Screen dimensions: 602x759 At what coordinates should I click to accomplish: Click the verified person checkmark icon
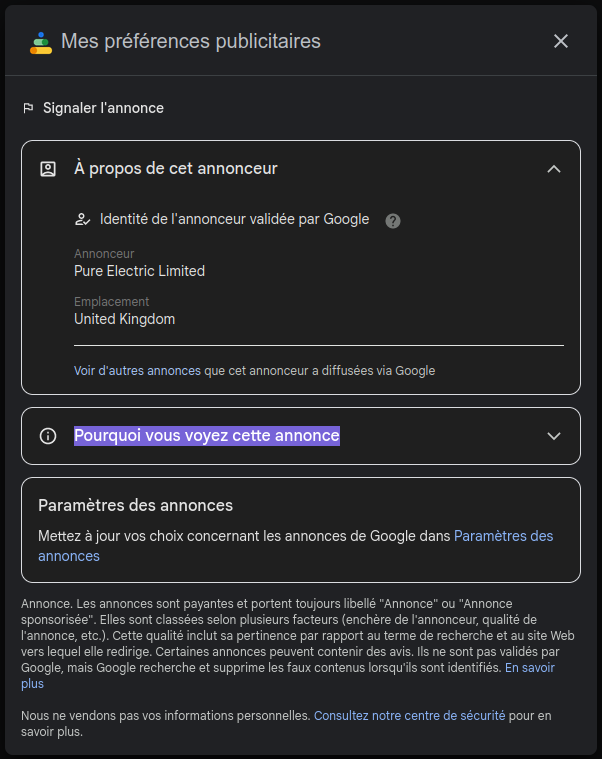point(83,220)
